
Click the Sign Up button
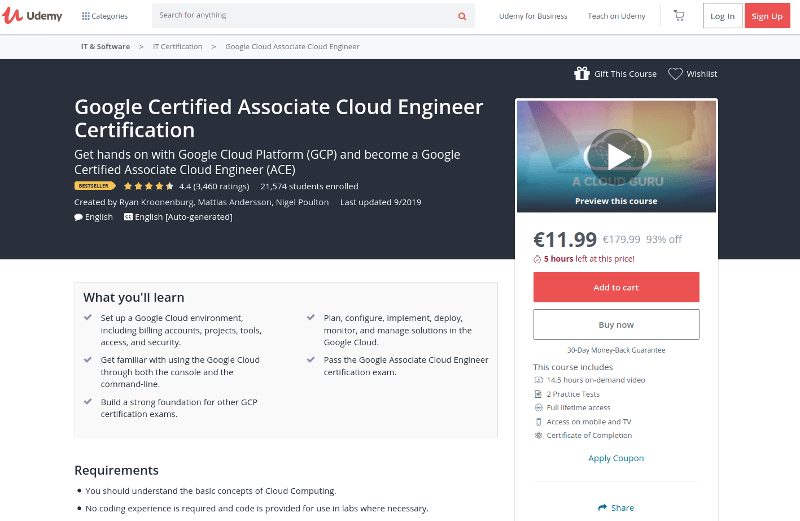coord(767,16)
